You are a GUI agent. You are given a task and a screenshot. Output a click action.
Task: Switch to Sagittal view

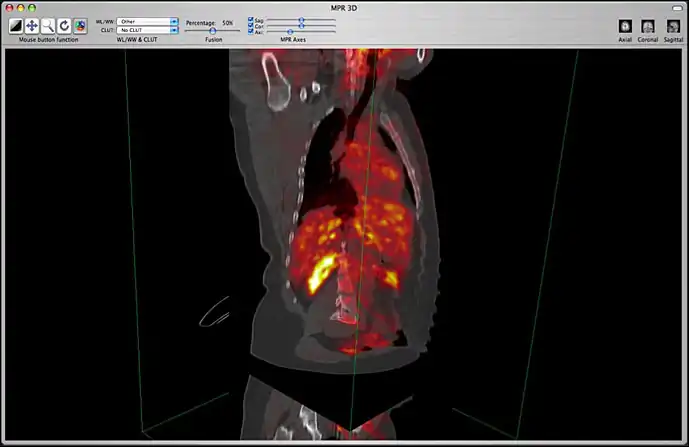[673, 26]
